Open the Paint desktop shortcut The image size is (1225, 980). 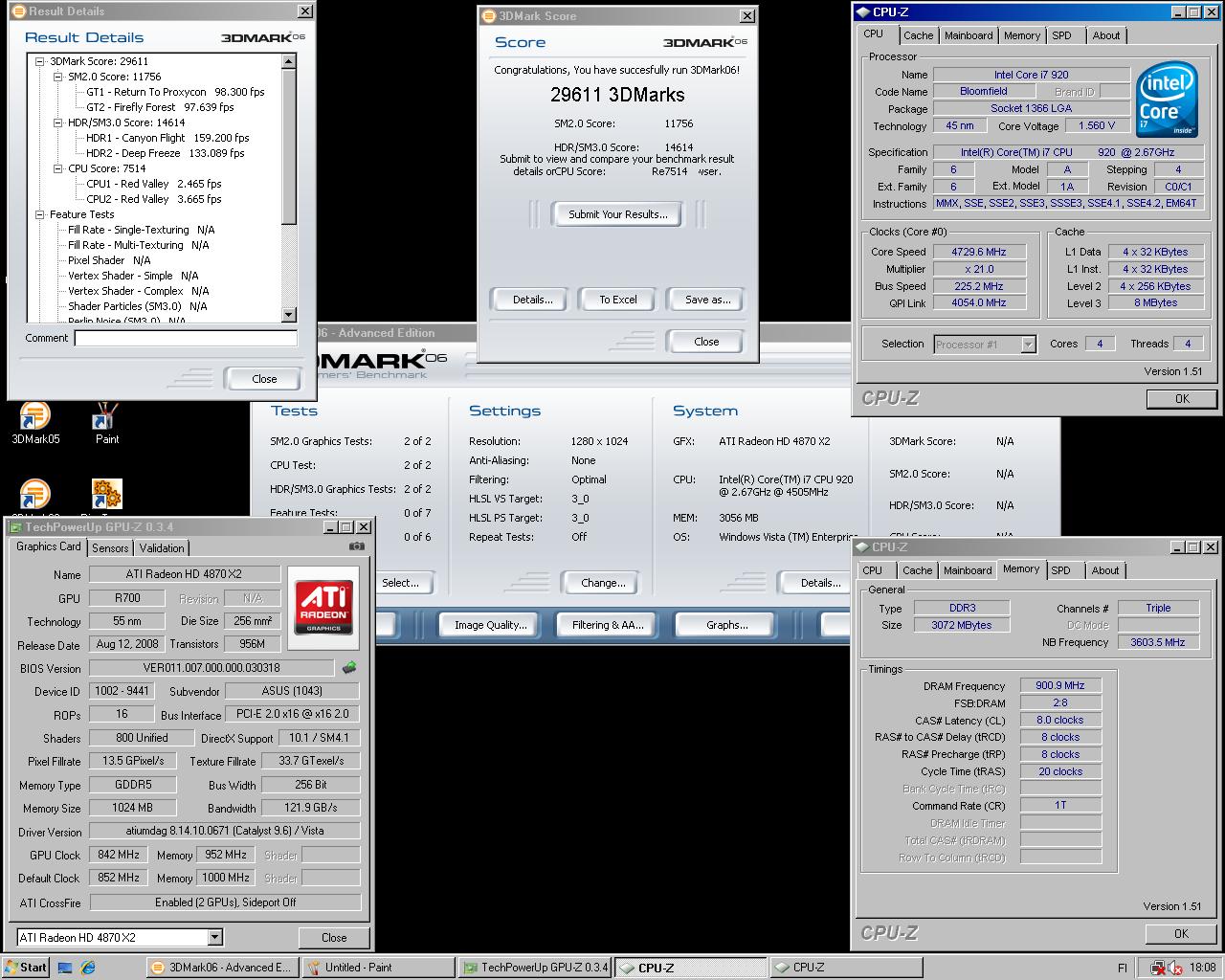[x=106, y=423]
